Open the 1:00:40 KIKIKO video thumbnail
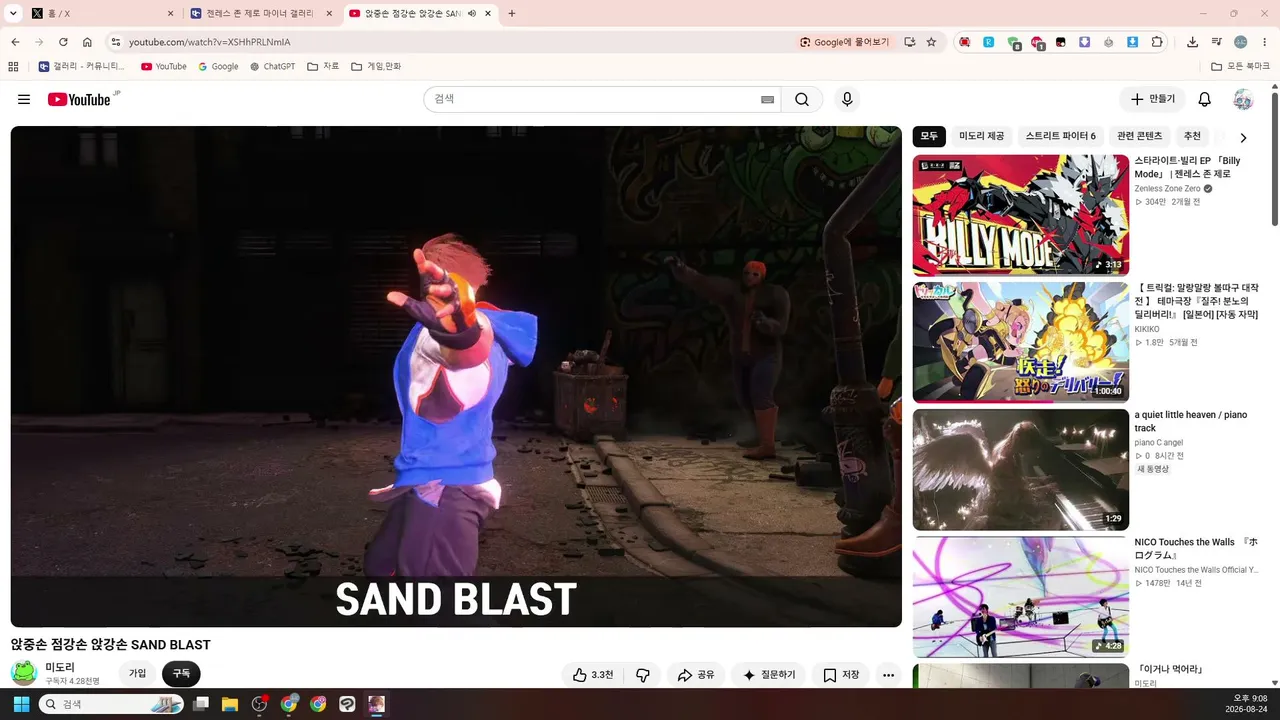The height and width of the screenshot is (720, 1280). (x=1020, y=342)
